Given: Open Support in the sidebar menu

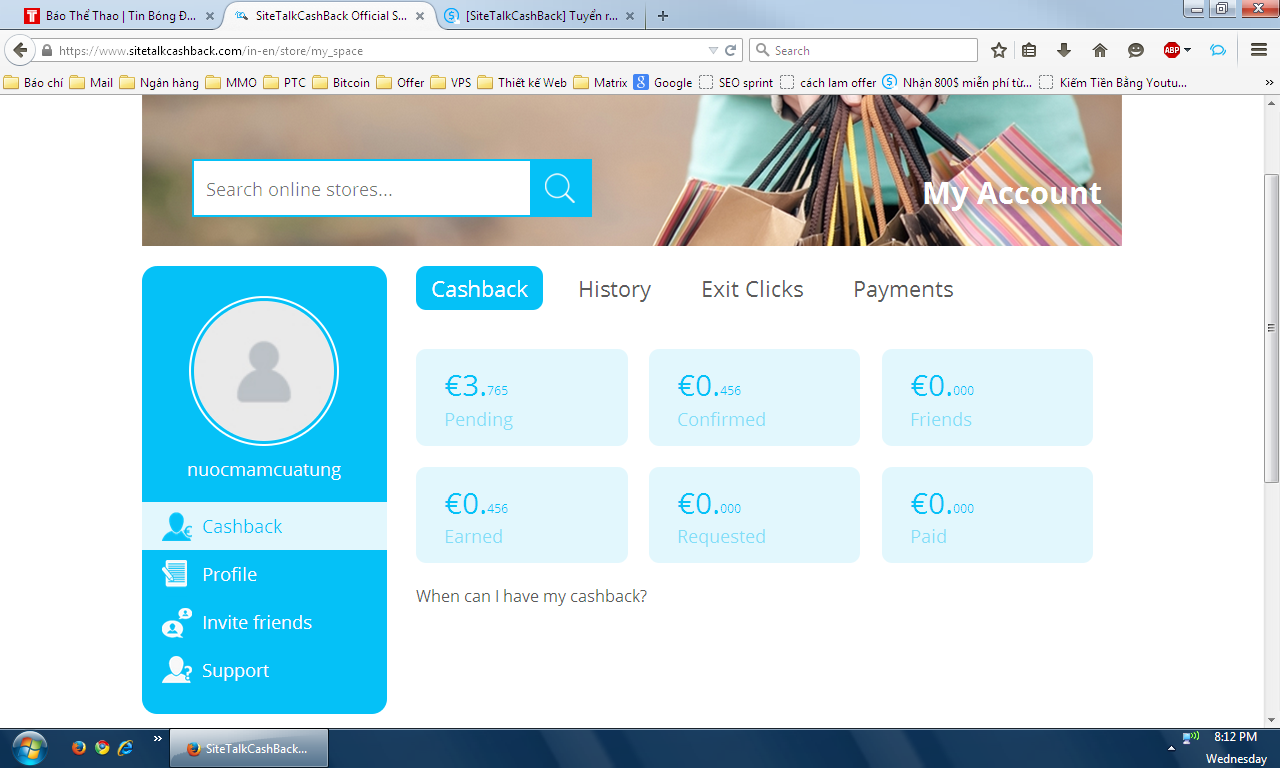Looking at the screenshot, I should [264, 670].
